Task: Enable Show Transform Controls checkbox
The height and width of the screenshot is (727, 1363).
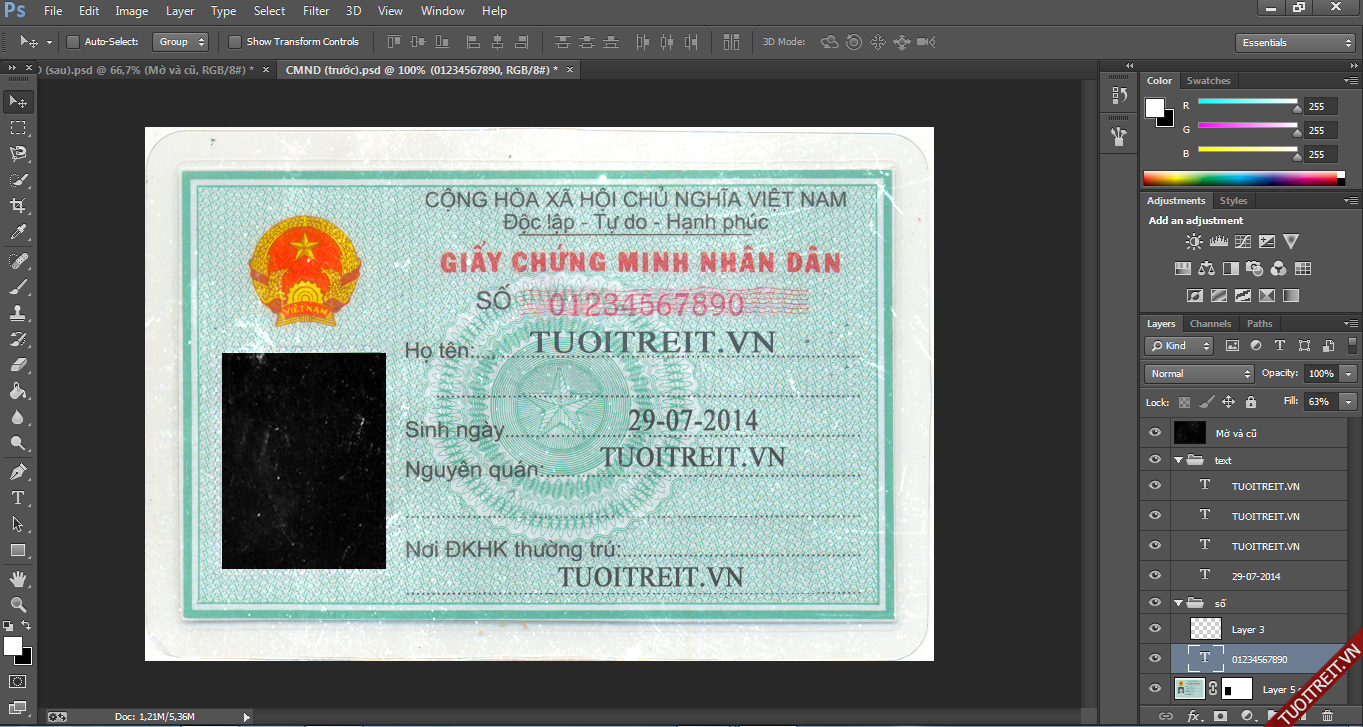Action: click(235, 42)
